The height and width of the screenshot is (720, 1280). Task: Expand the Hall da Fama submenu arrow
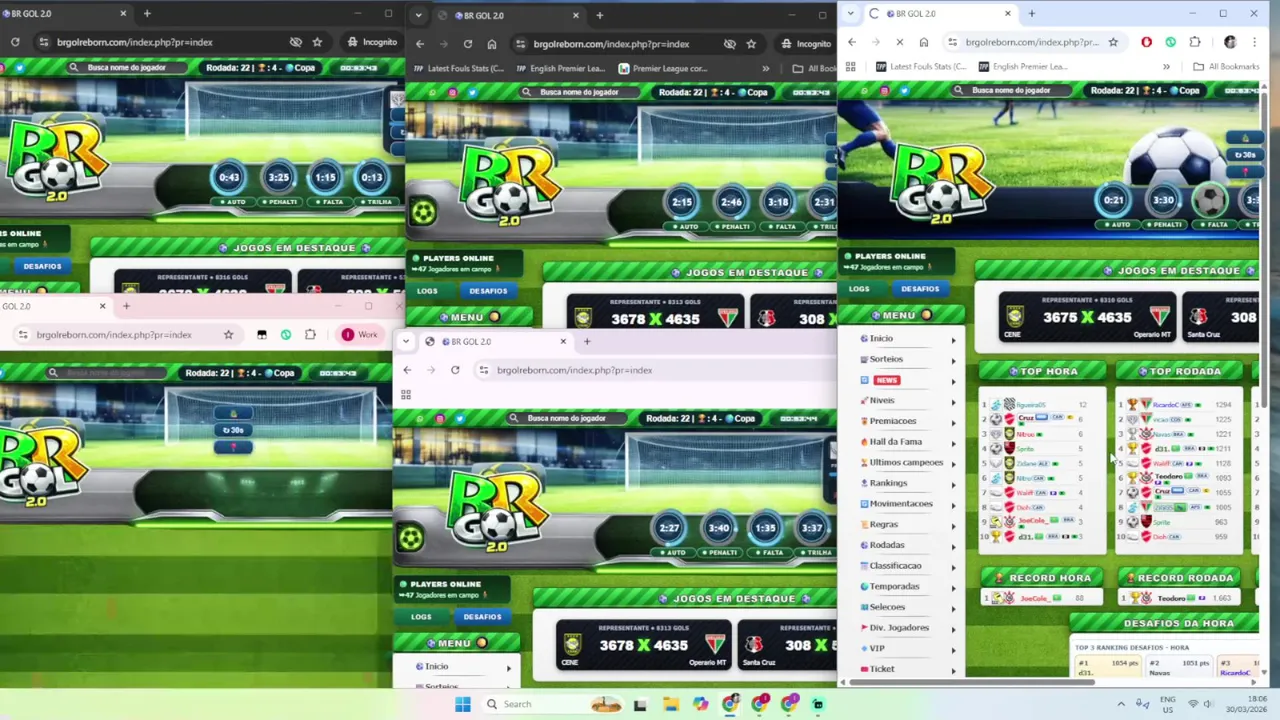(953, 443)
